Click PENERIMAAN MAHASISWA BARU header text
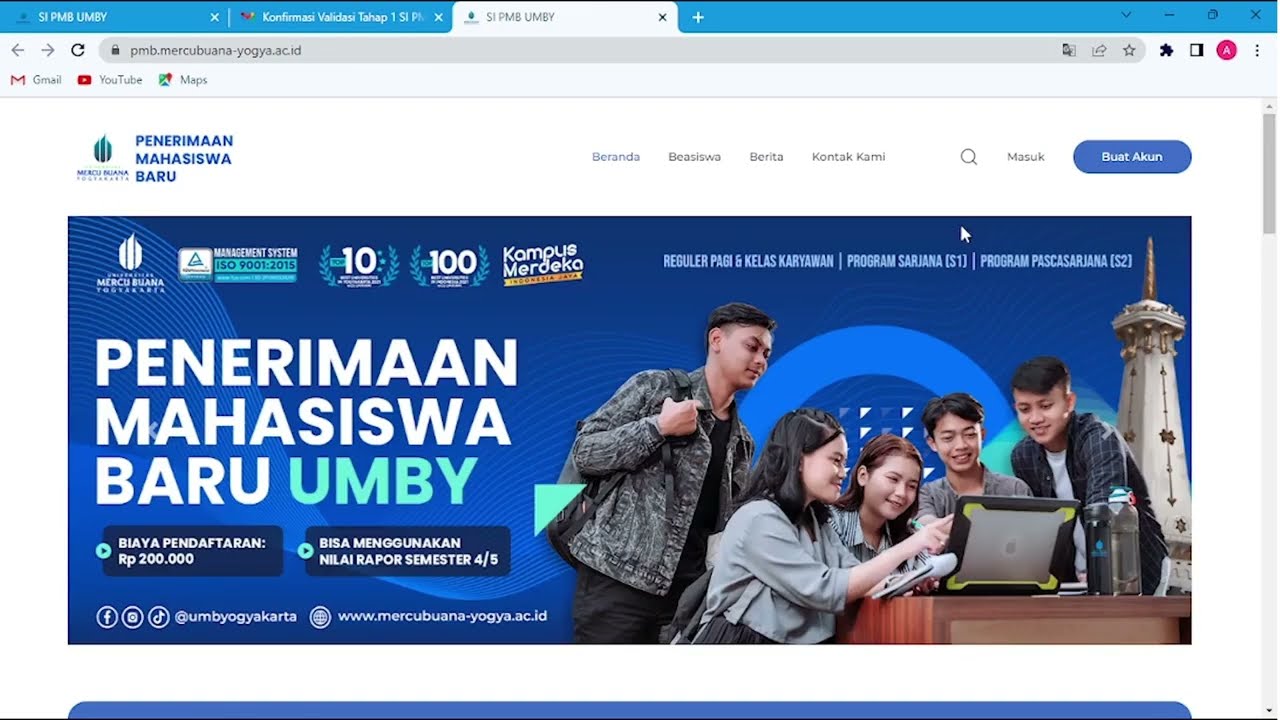 tap(184, 158)
